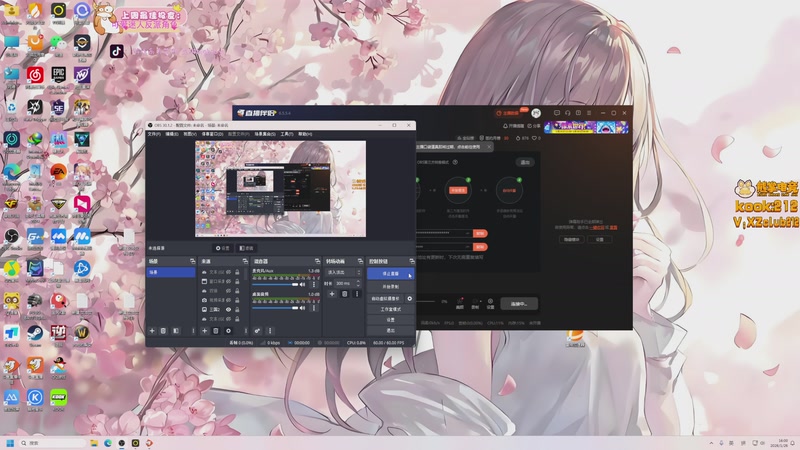This screenshot has height=450, width=800.
Task: Open hamburger menu in streaming companion title bar
Action: 589,113
